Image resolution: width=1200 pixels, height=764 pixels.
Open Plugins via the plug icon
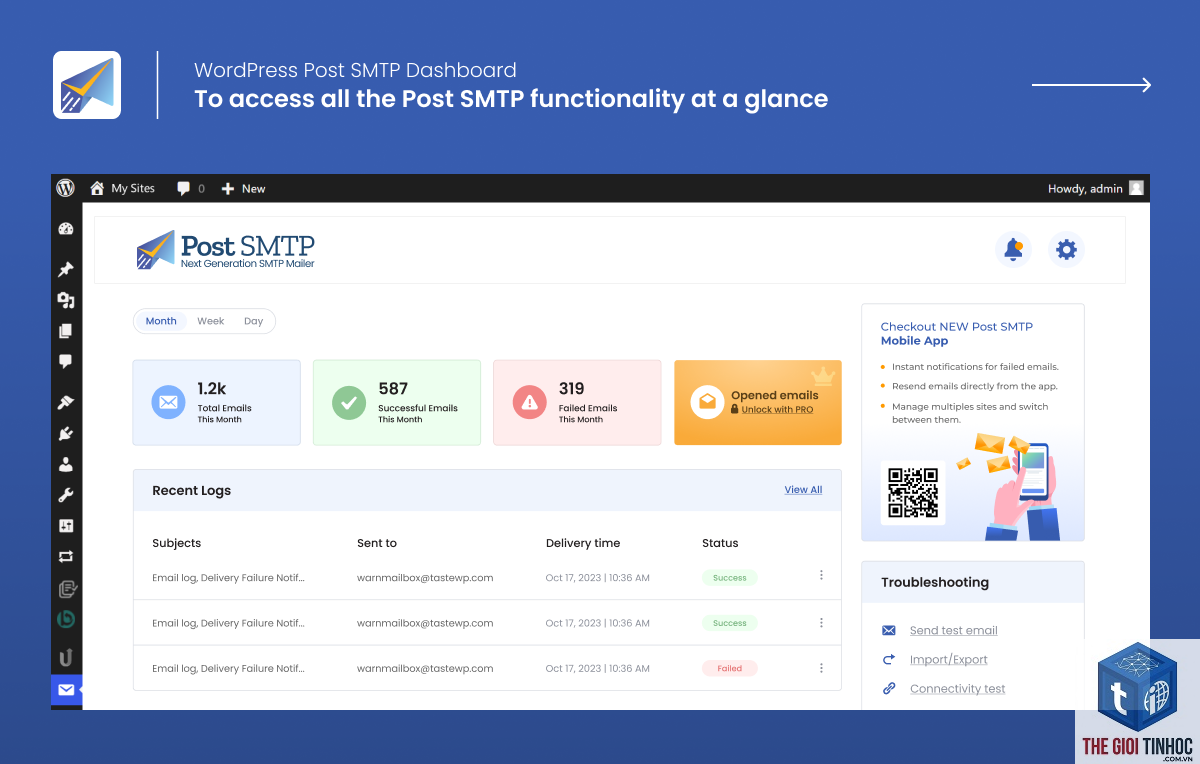coord(66,433)
